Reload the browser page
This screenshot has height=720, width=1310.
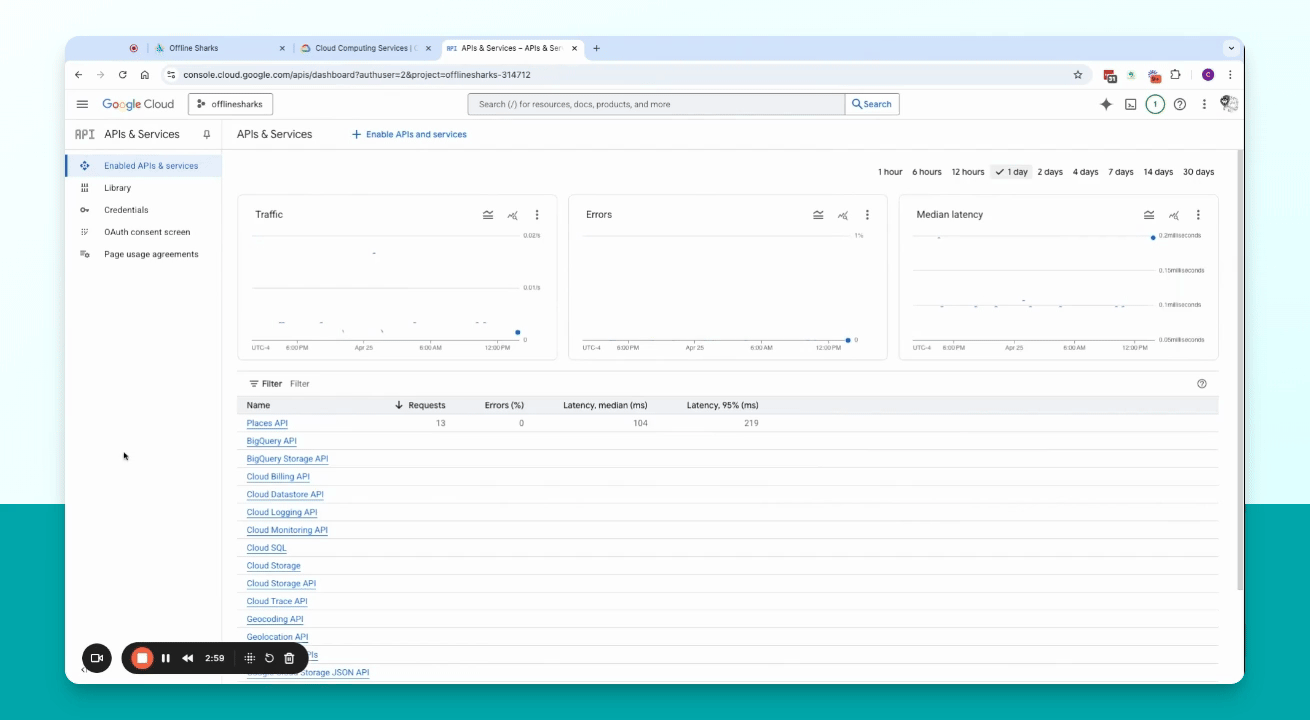pyautogui.click(x=123, y=75)
